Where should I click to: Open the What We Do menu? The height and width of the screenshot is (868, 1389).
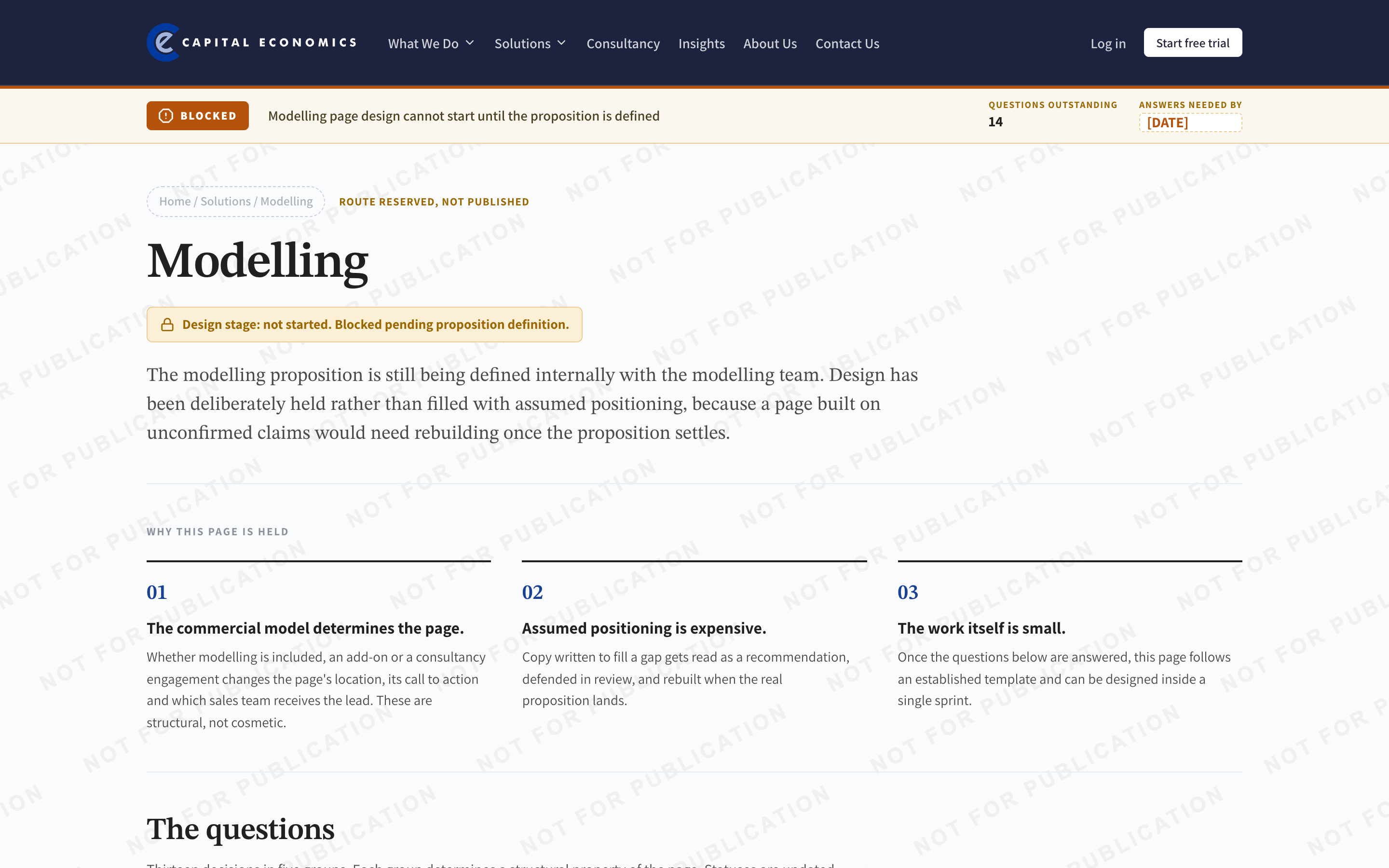(431, 43)
